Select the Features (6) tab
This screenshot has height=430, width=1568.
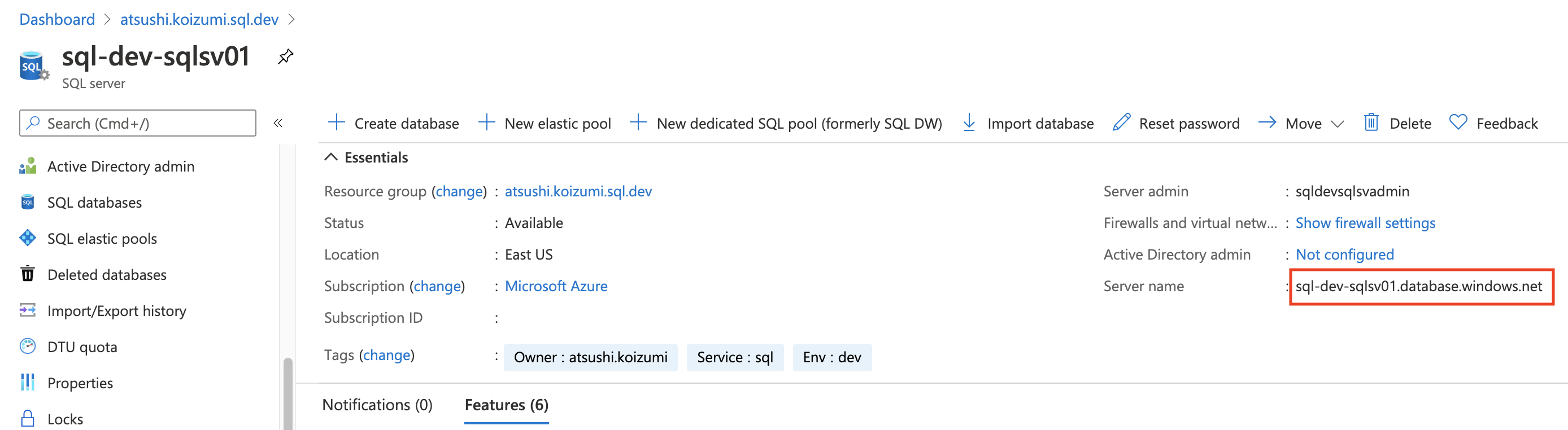(506, 405)
